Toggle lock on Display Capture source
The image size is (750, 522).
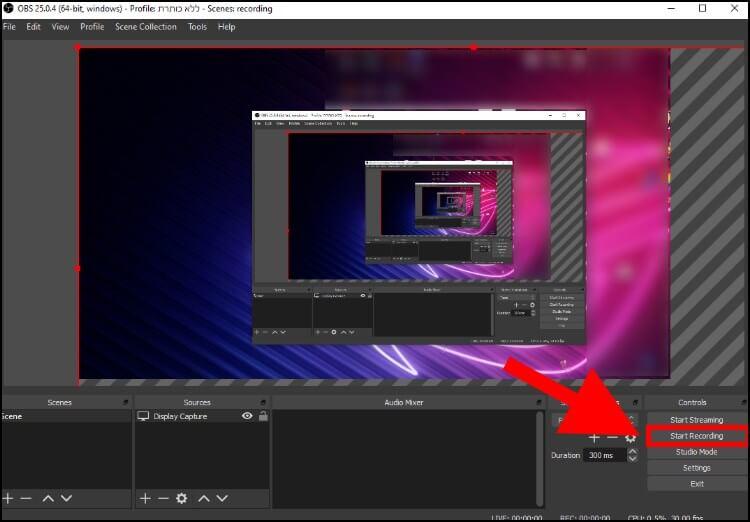(x=263, y=416)
